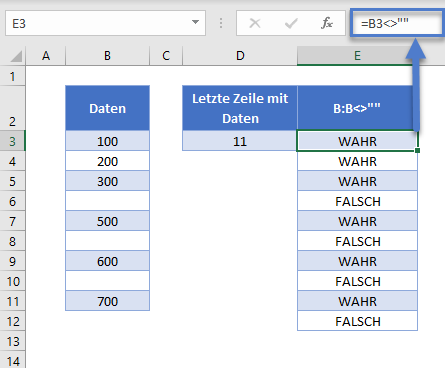Select row 1 header
Viewport: 445px width, 368px height.
click(x=12, y=76)
